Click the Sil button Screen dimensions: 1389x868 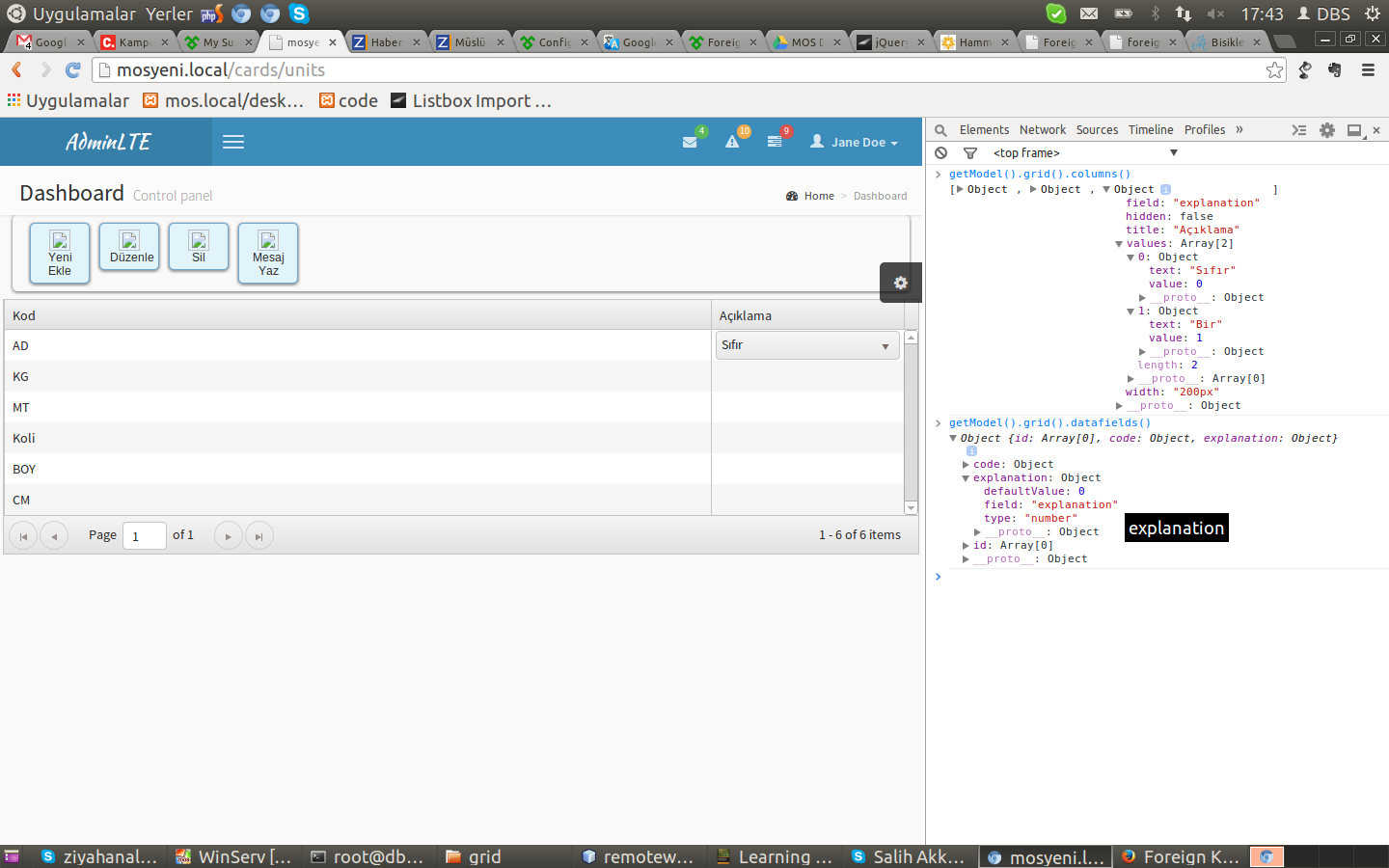[x=199, y=247]
